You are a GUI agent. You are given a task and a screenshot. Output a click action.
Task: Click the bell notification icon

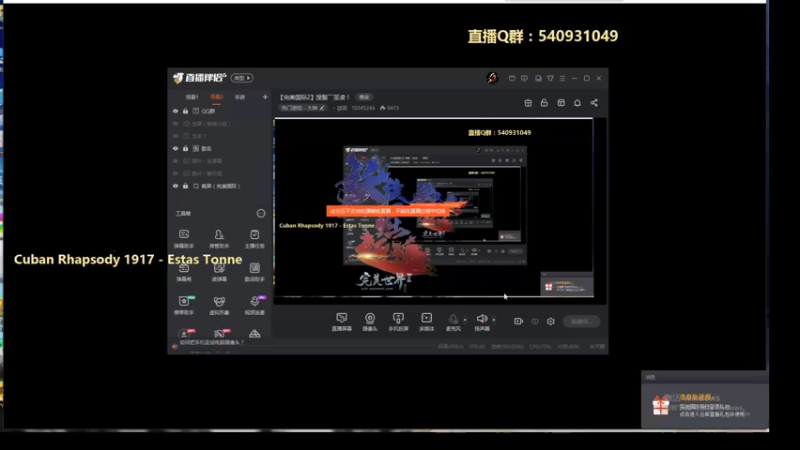[577, 103]
